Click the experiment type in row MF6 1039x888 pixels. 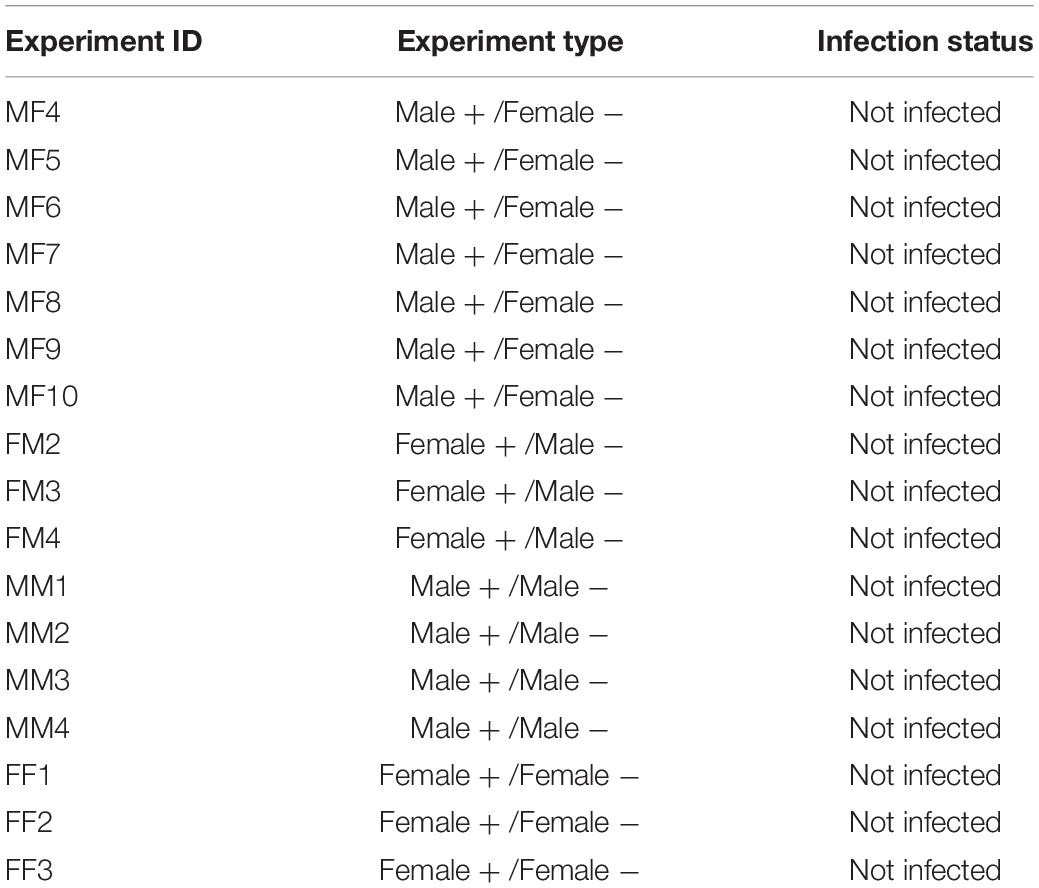coord(509,207)
